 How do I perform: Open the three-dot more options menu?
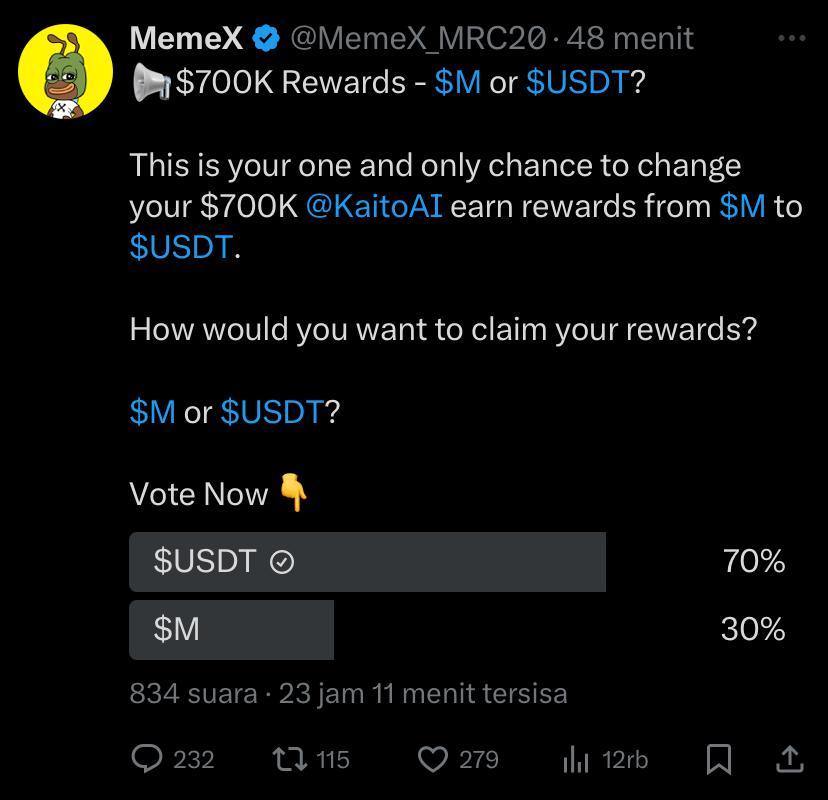(790, 39)
